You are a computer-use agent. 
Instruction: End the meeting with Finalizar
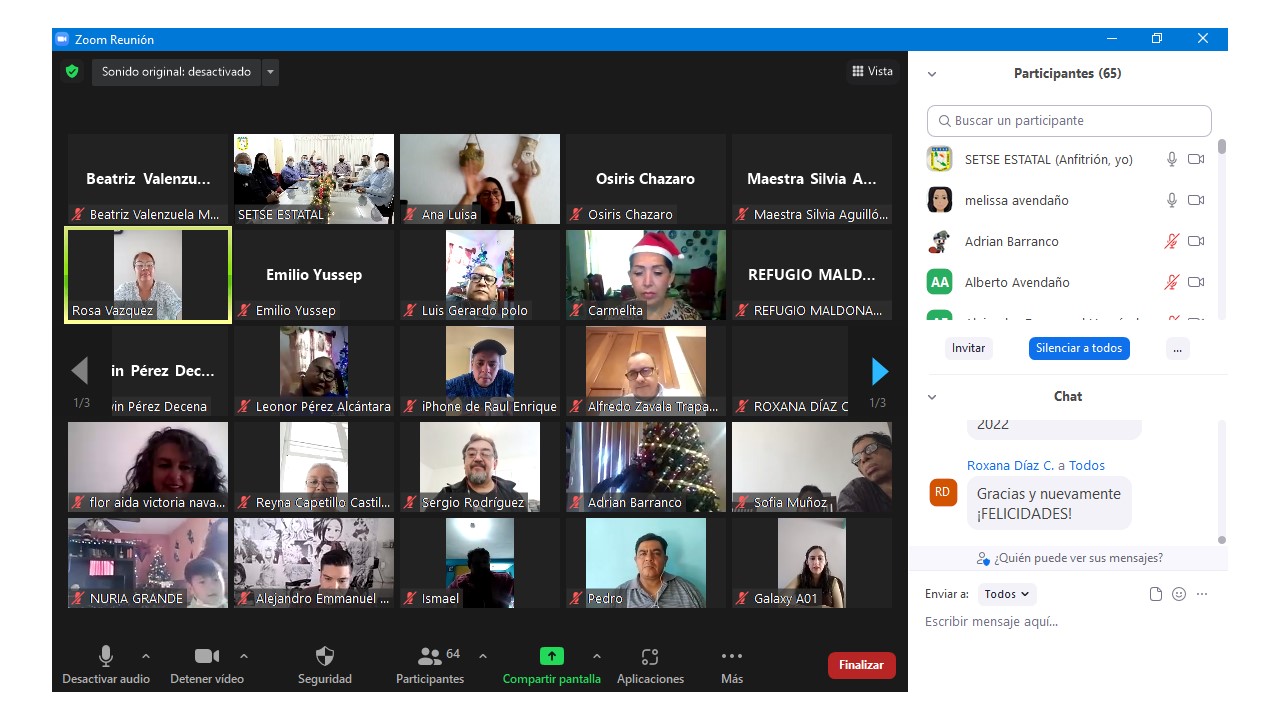coord(862,665)
